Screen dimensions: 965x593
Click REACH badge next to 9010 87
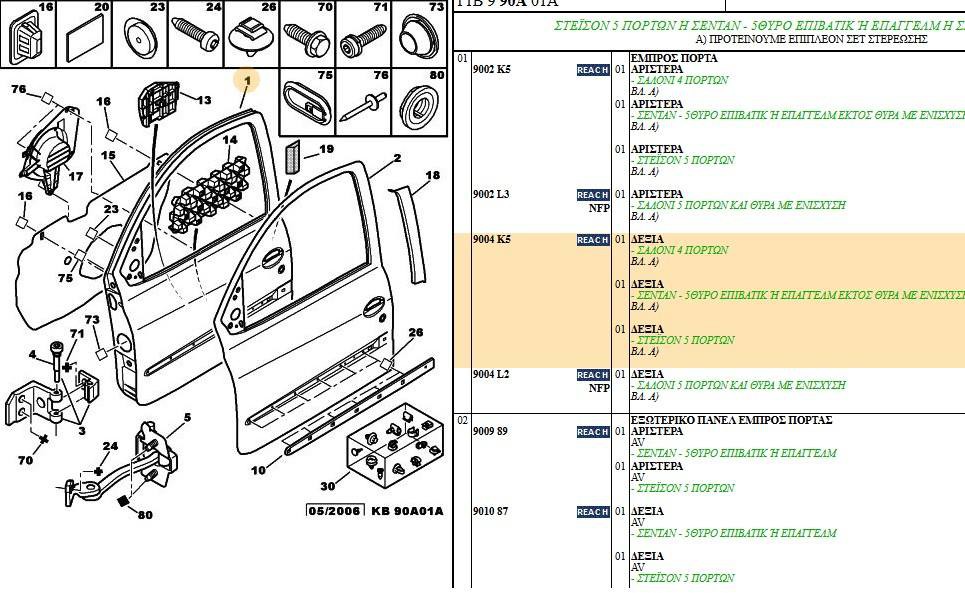(593, 512)
